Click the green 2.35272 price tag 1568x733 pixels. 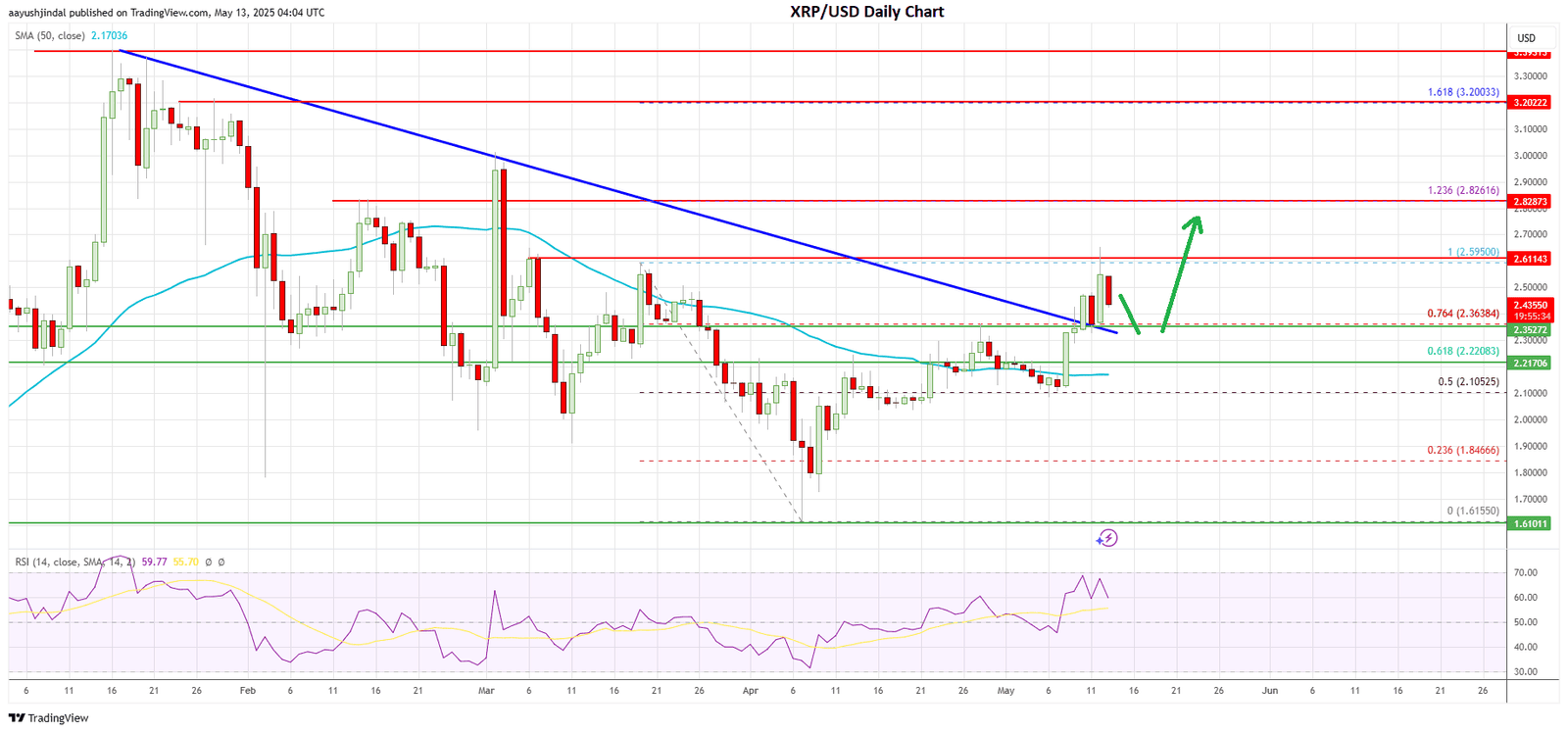[x=1531, y=330]
